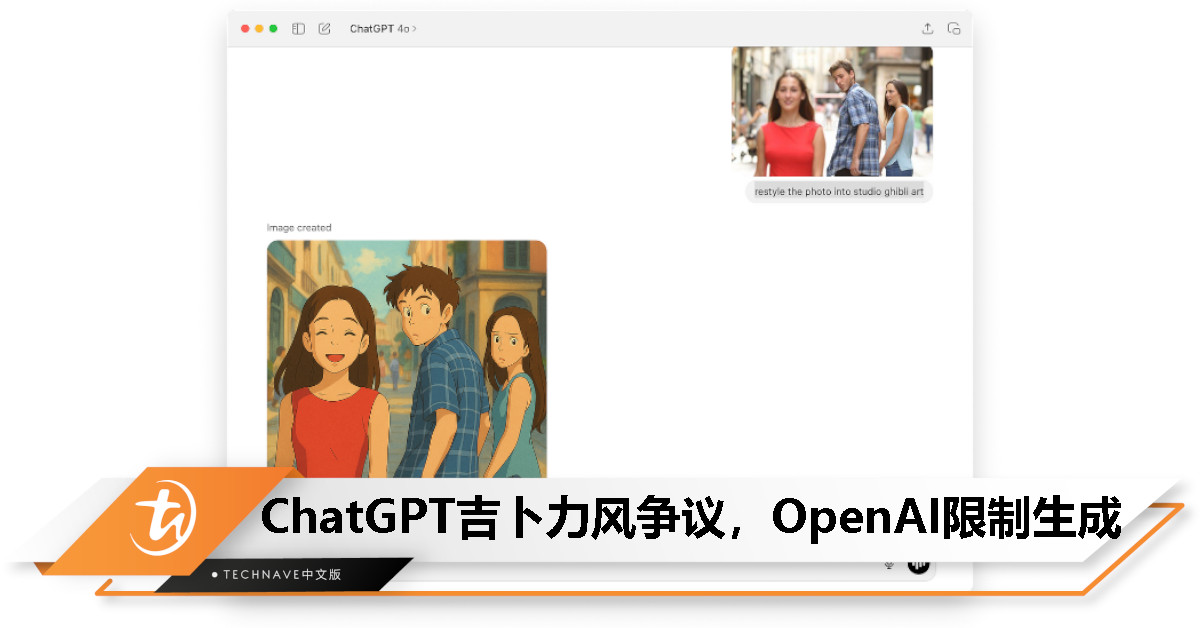
Task: Maximize the window using green button
Action: click(x=274, y=29)
